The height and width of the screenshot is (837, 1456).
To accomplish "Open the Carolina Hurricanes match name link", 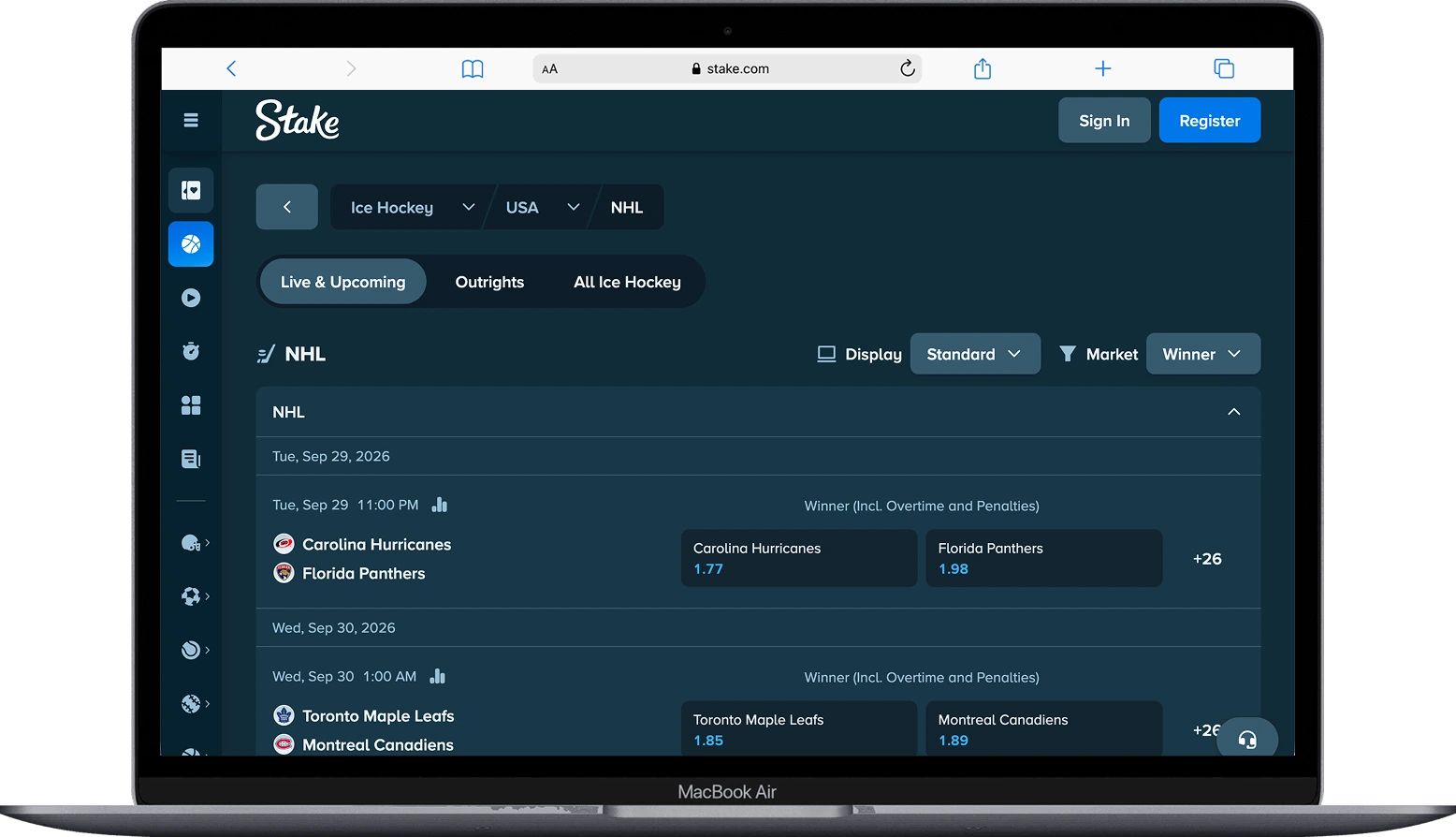I will 376,544.
